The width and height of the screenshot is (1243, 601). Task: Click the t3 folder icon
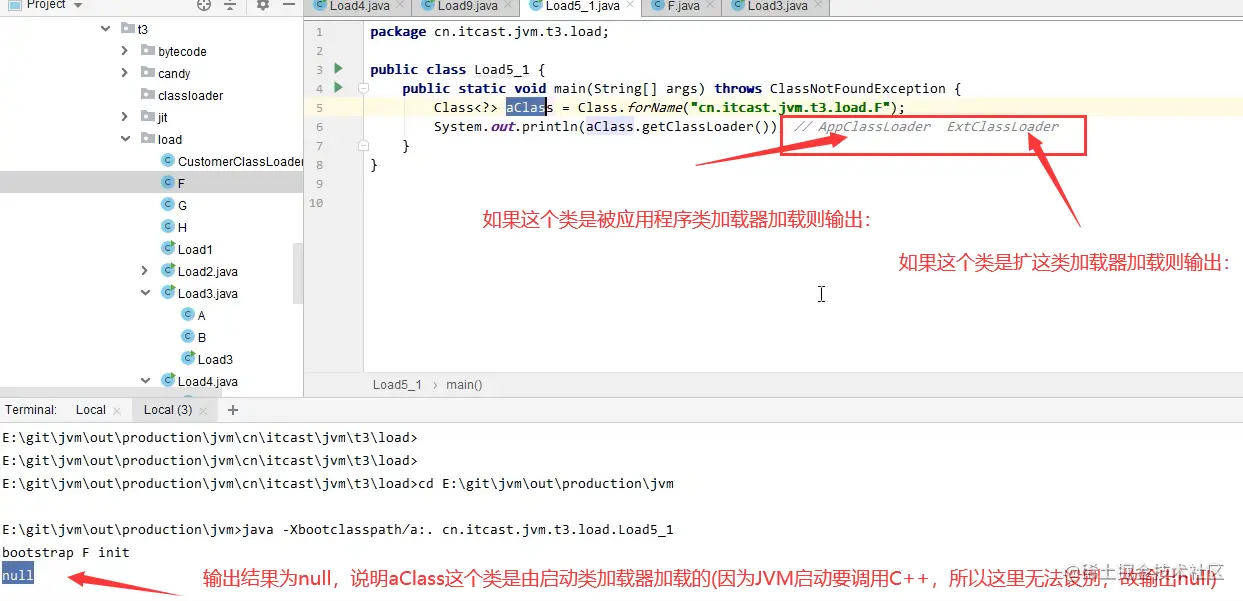(127, 29)
